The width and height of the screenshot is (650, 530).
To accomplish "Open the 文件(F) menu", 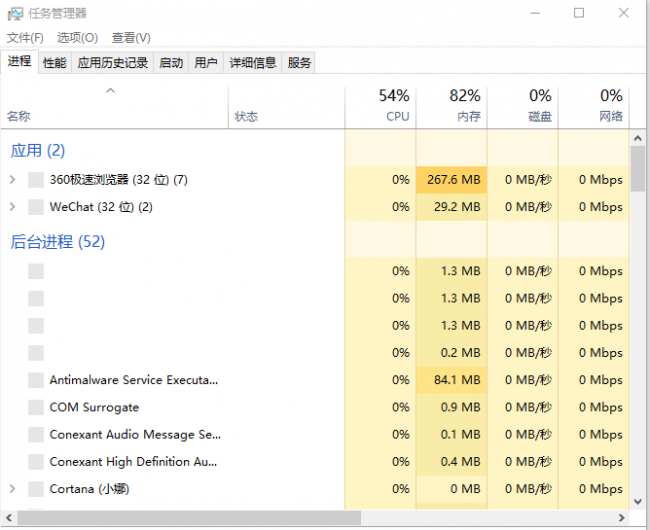I will 25,38.
